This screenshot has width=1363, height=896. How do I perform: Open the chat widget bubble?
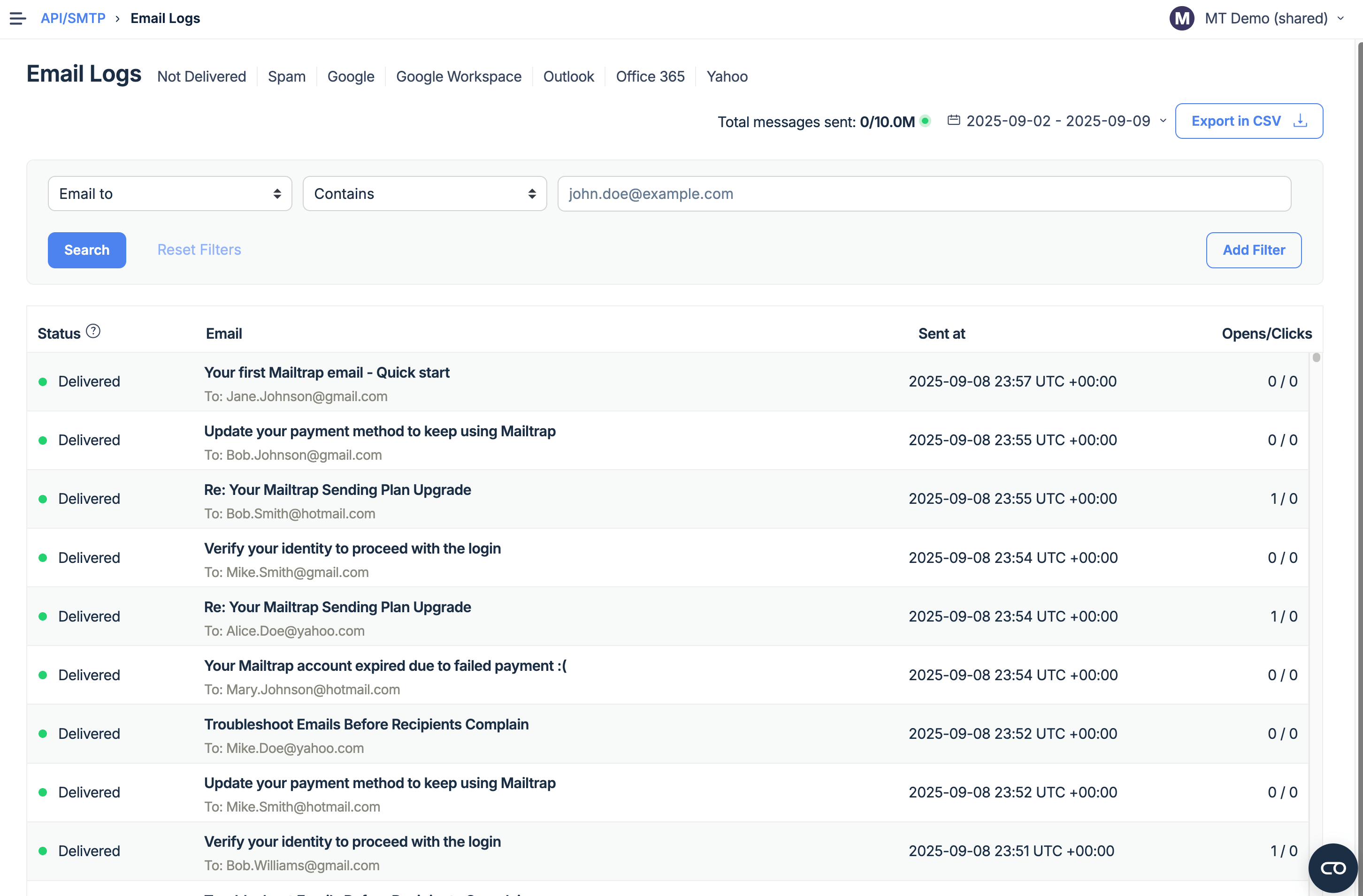point(1332,868)
